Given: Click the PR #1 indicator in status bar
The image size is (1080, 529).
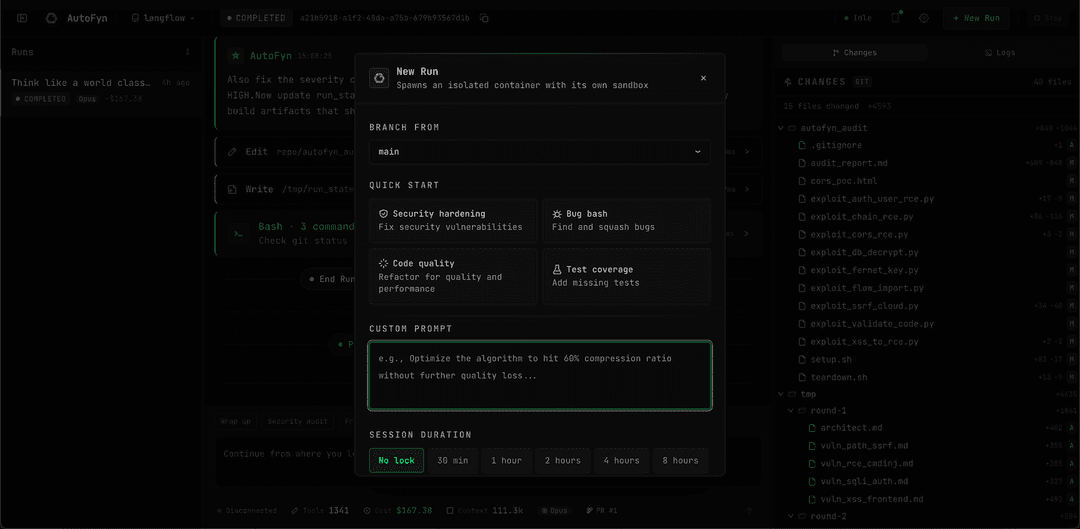Looking at the screenshot, I should [601, 511].
